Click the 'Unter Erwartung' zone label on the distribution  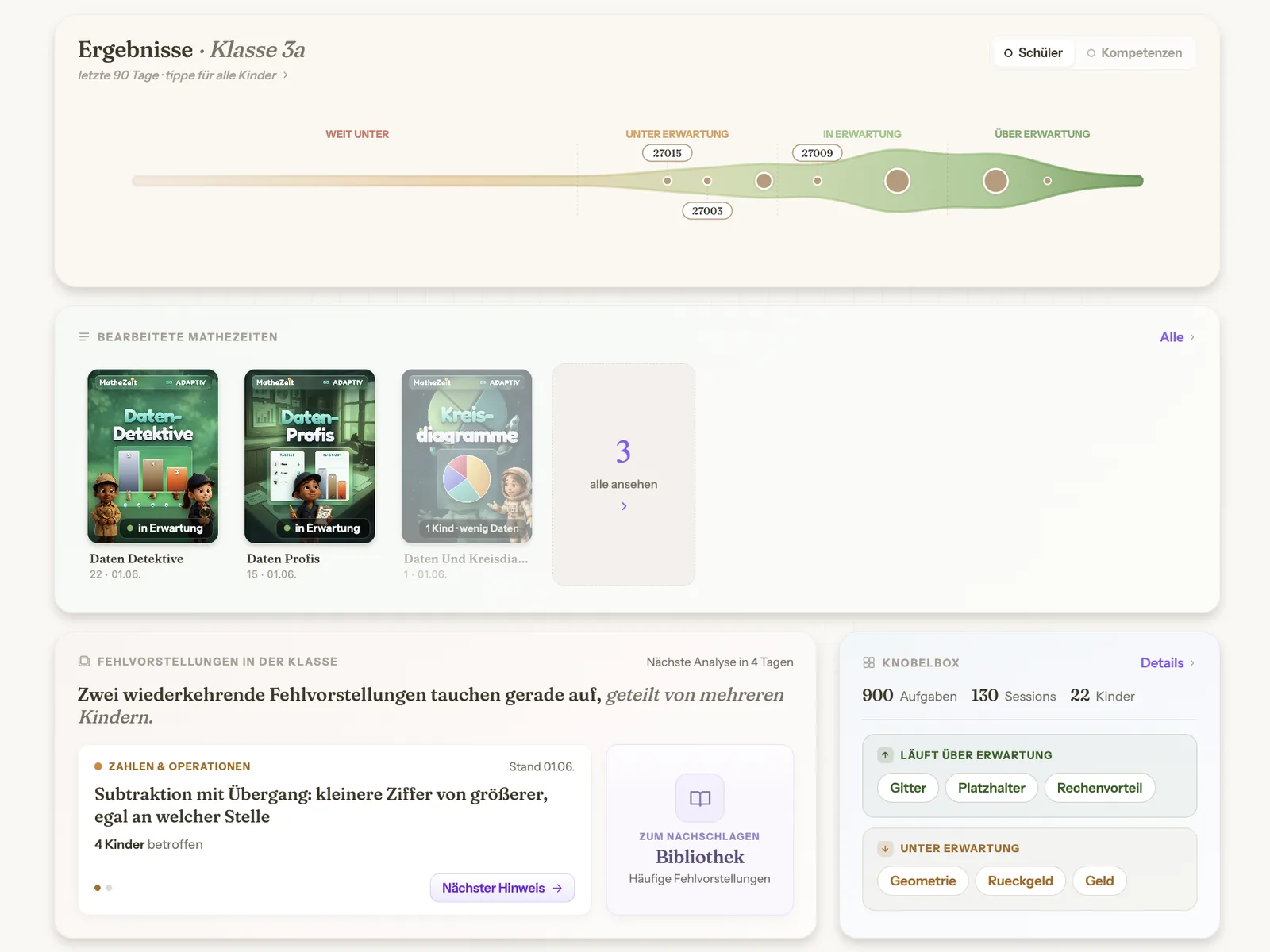(677, 134)
